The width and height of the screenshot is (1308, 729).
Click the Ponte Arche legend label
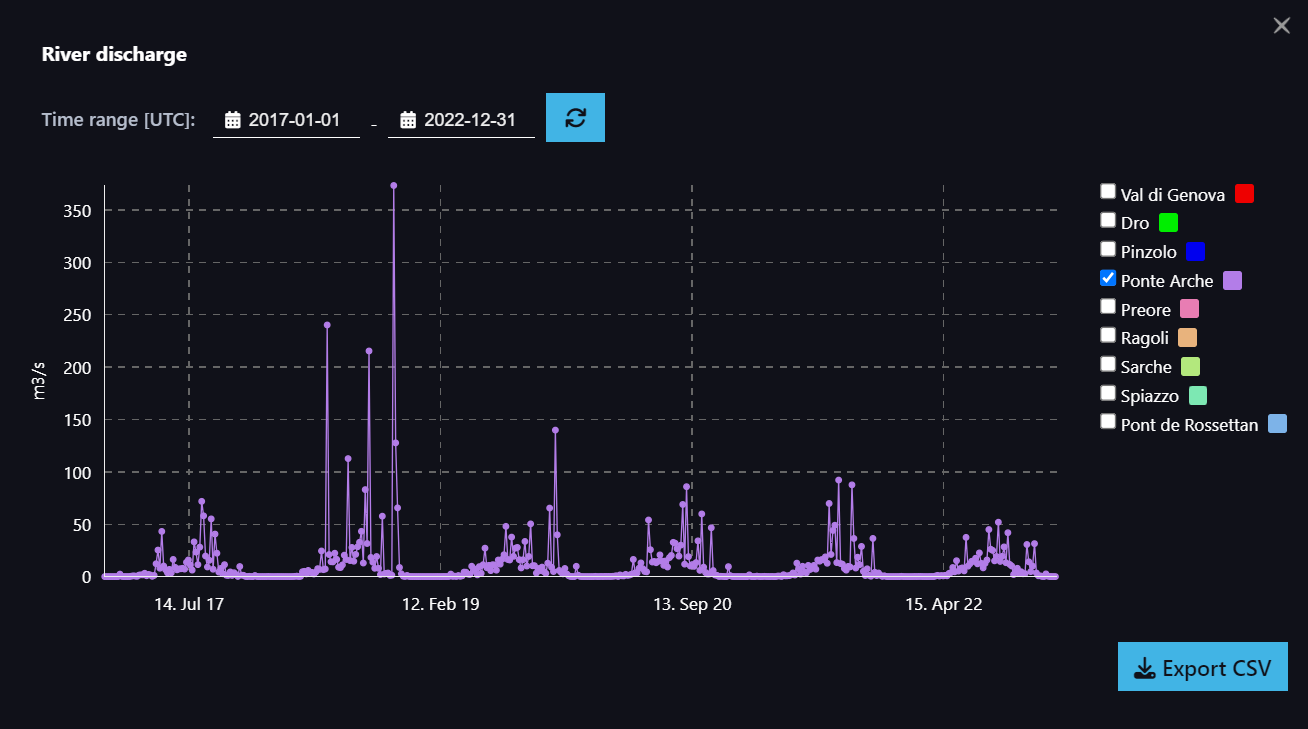(1167, 282)
